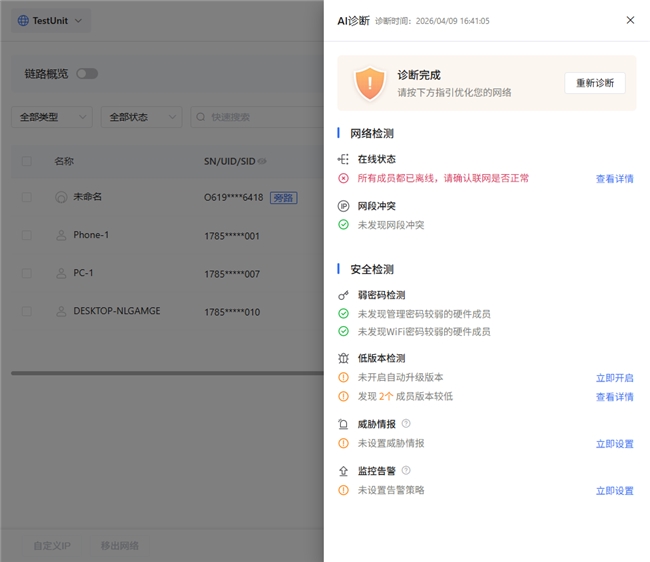Click the 网段冲突 IP icon

tap(344, 206)
